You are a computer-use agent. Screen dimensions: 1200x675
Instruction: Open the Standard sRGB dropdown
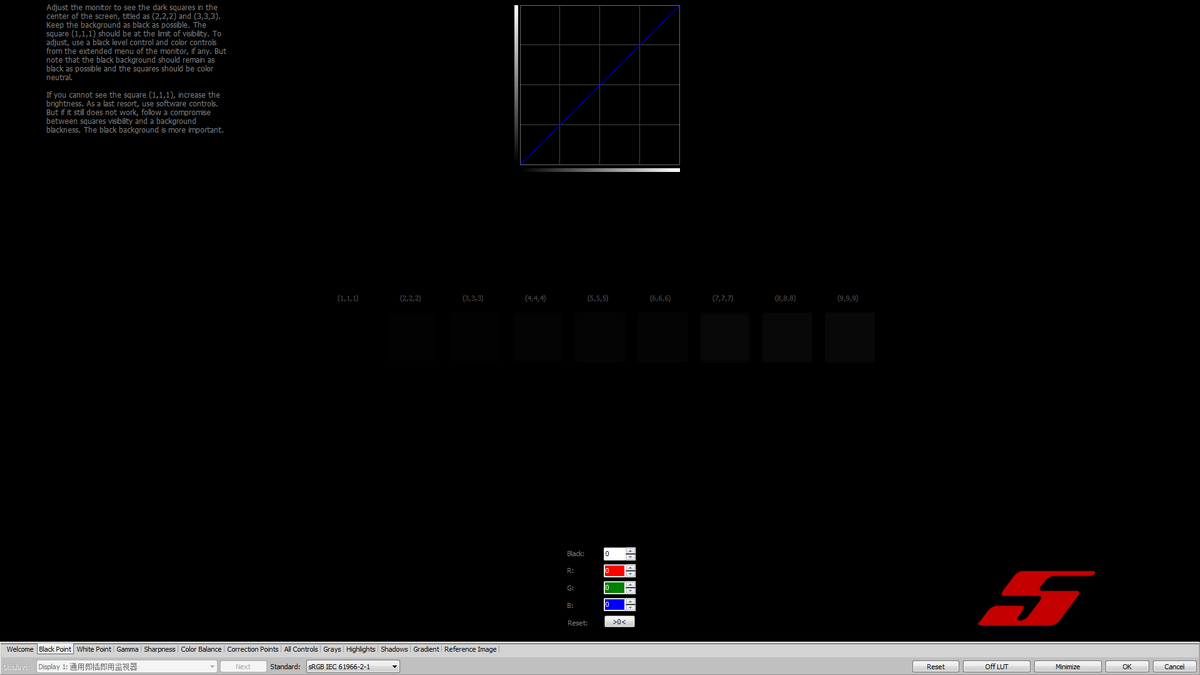[352, 666]
